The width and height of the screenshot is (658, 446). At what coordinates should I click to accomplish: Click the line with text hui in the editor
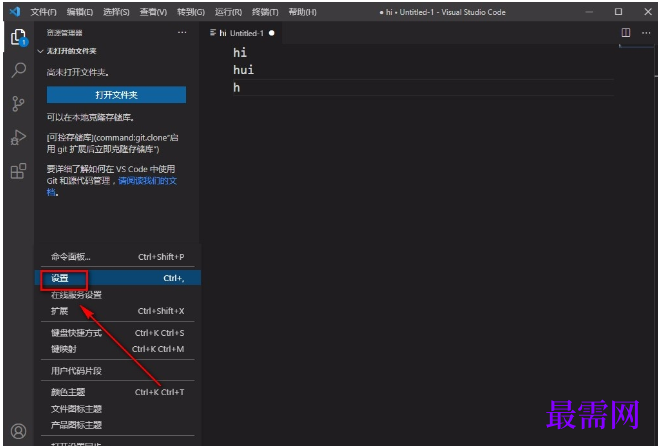coord(243,70)
